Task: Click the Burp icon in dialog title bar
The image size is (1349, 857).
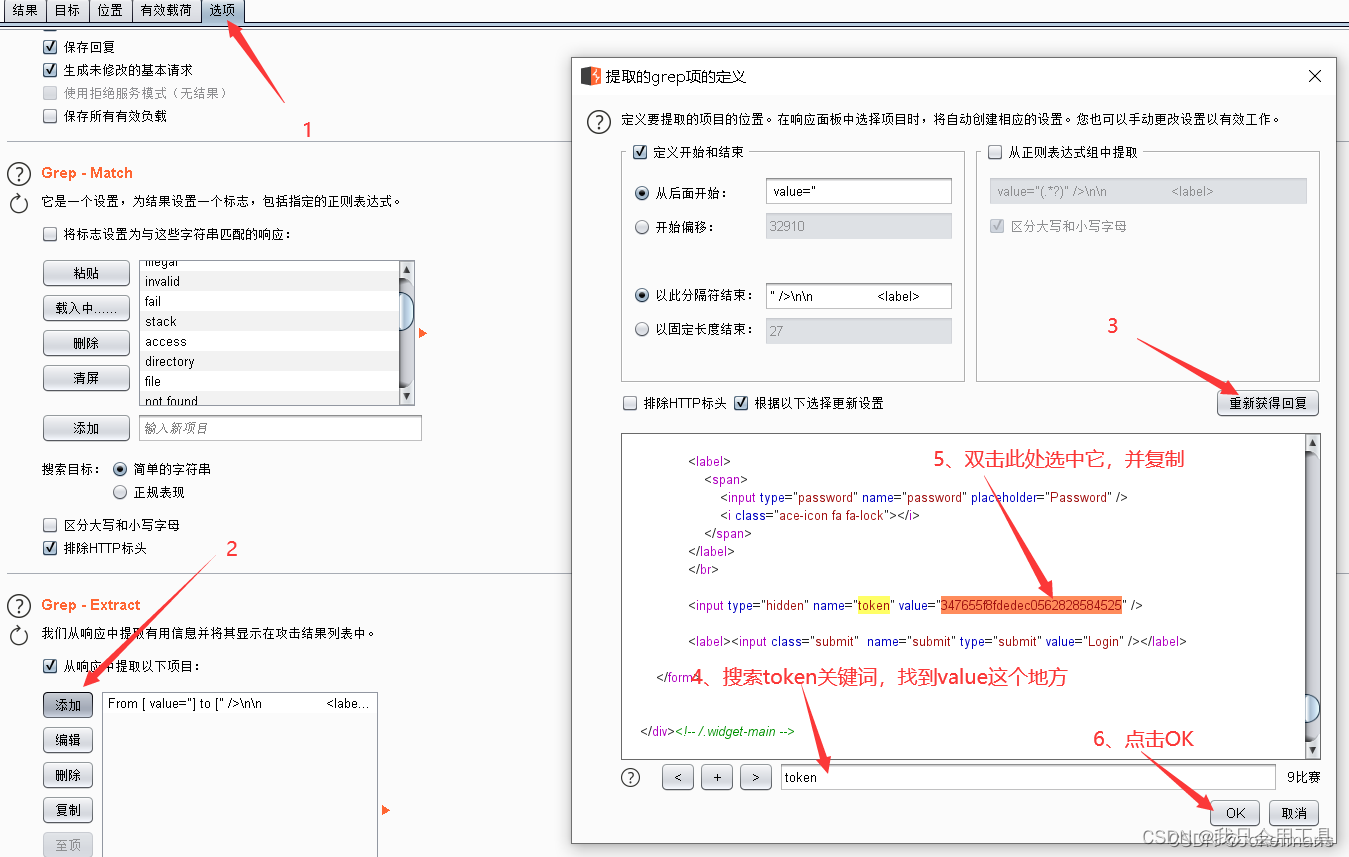Action: (x=591, y=76)
